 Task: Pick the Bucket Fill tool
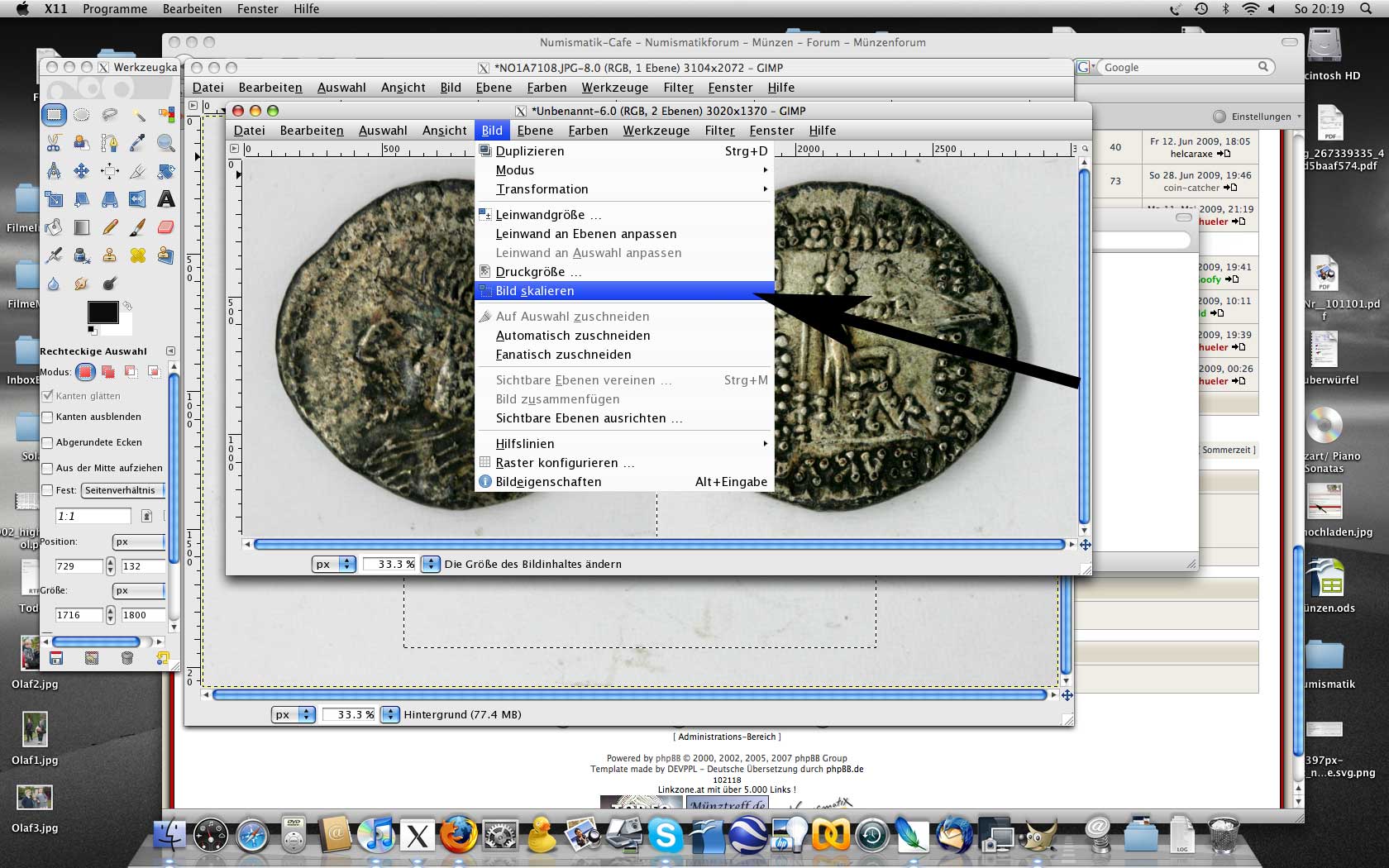54,227
